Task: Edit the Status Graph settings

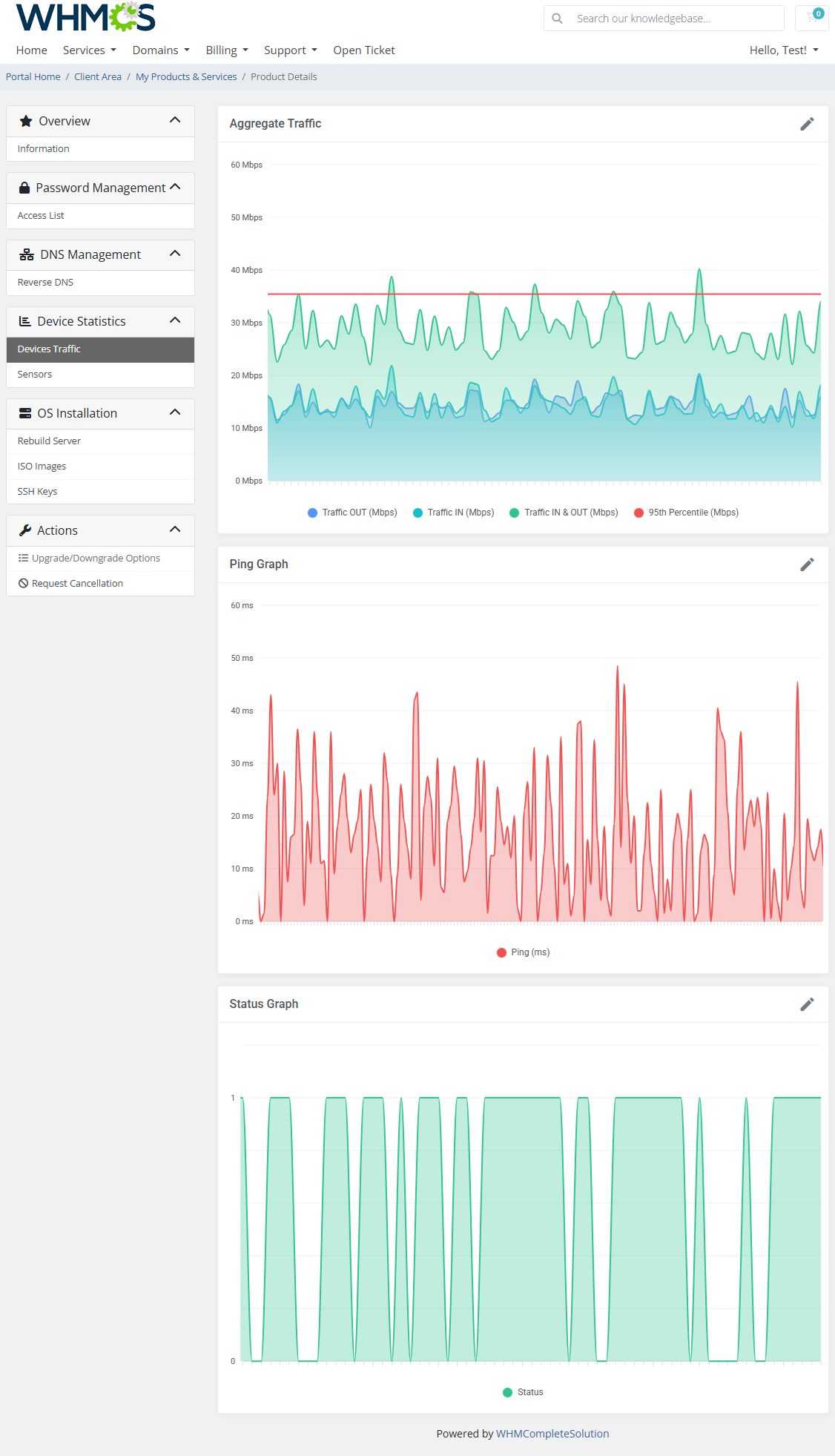Action: click(807, 1004)
